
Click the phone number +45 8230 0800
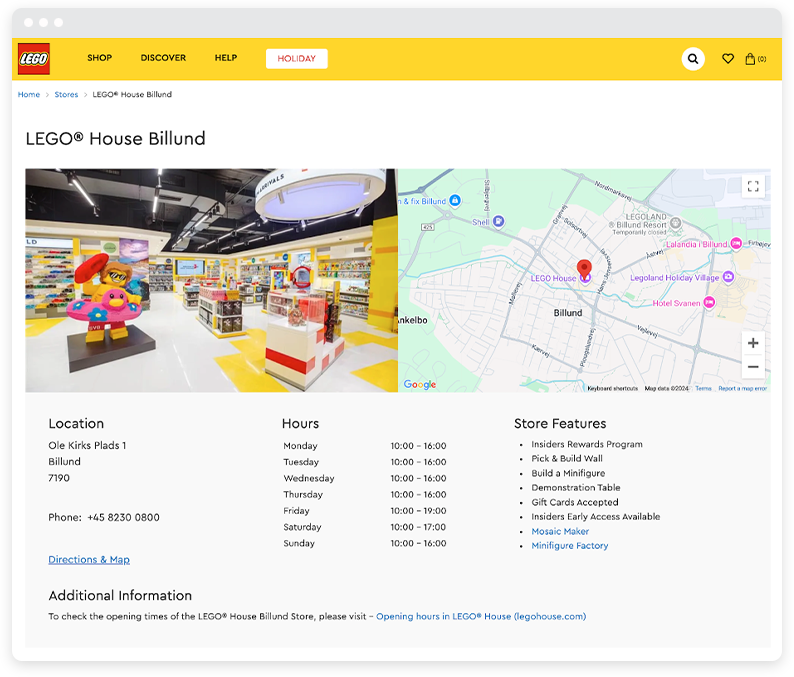click(124, 517)
